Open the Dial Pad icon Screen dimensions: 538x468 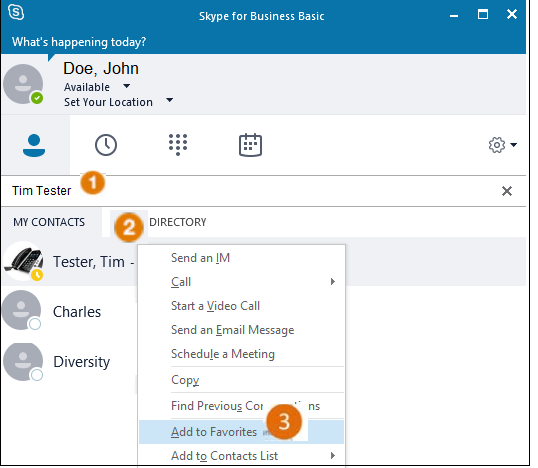pos(178,144)
